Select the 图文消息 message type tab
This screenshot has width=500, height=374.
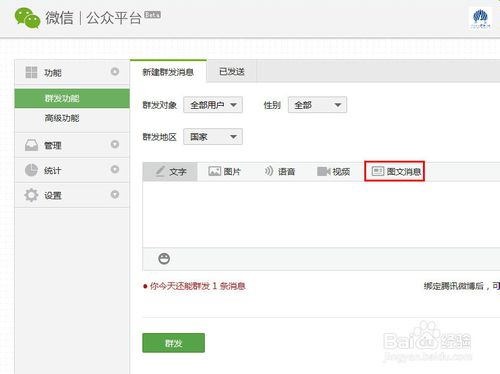tap(394, 171)
